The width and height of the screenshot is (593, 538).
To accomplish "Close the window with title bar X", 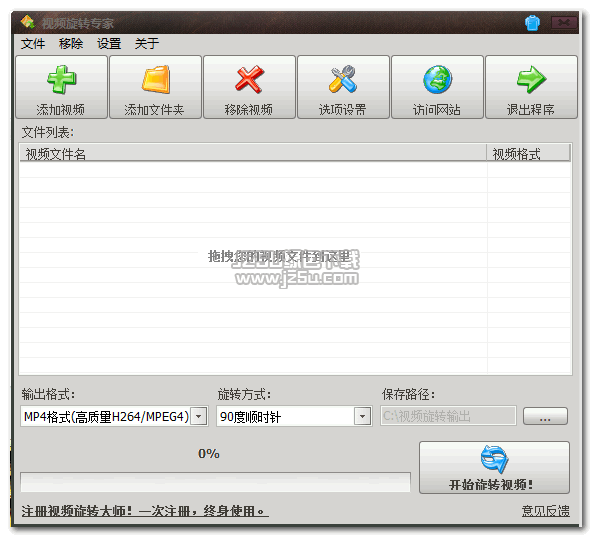I will [564, 23].
